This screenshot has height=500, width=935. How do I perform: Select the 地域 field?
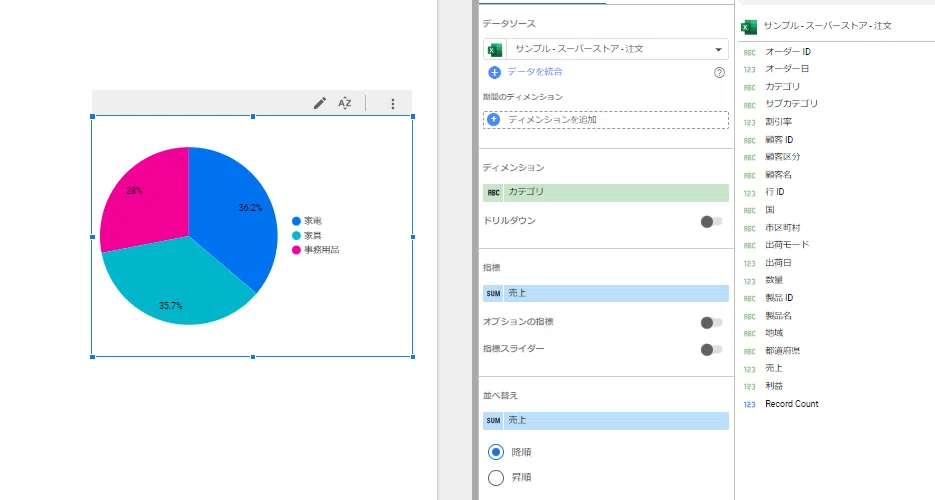click(774, 333)
